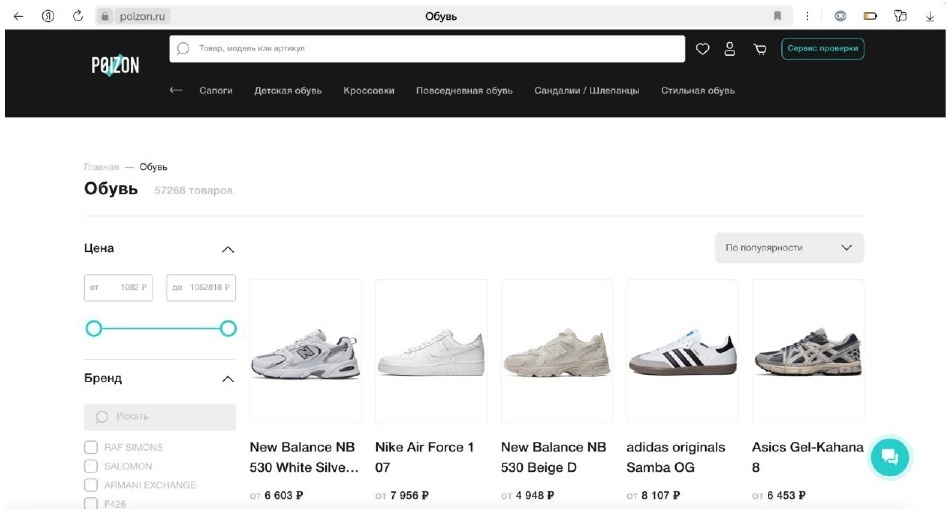Focus the product search input field

[427, 48]
